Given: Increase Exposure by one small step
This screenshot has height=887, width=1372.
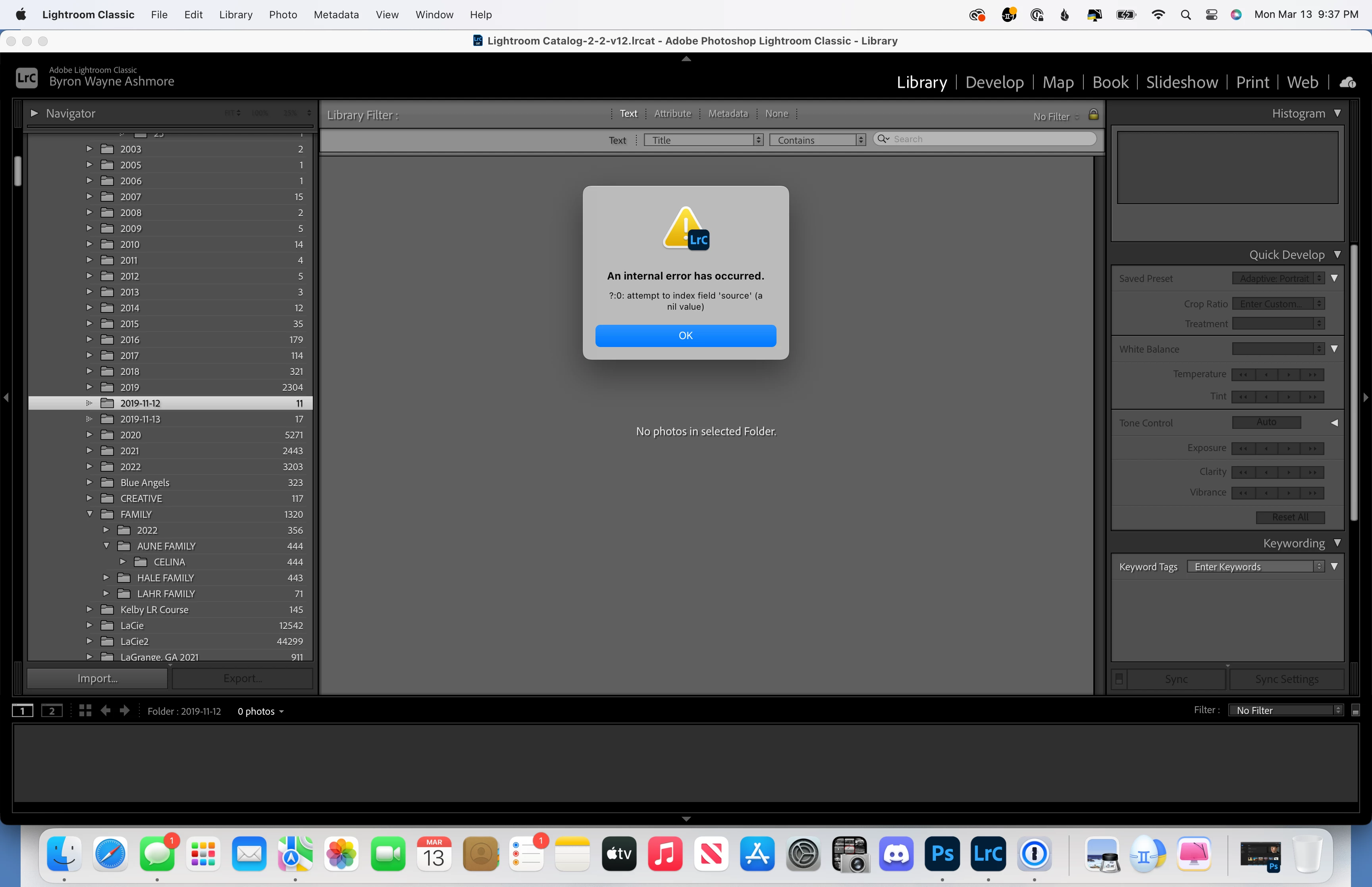Looking at the screenshot, I should click(x=1289, y=448).
